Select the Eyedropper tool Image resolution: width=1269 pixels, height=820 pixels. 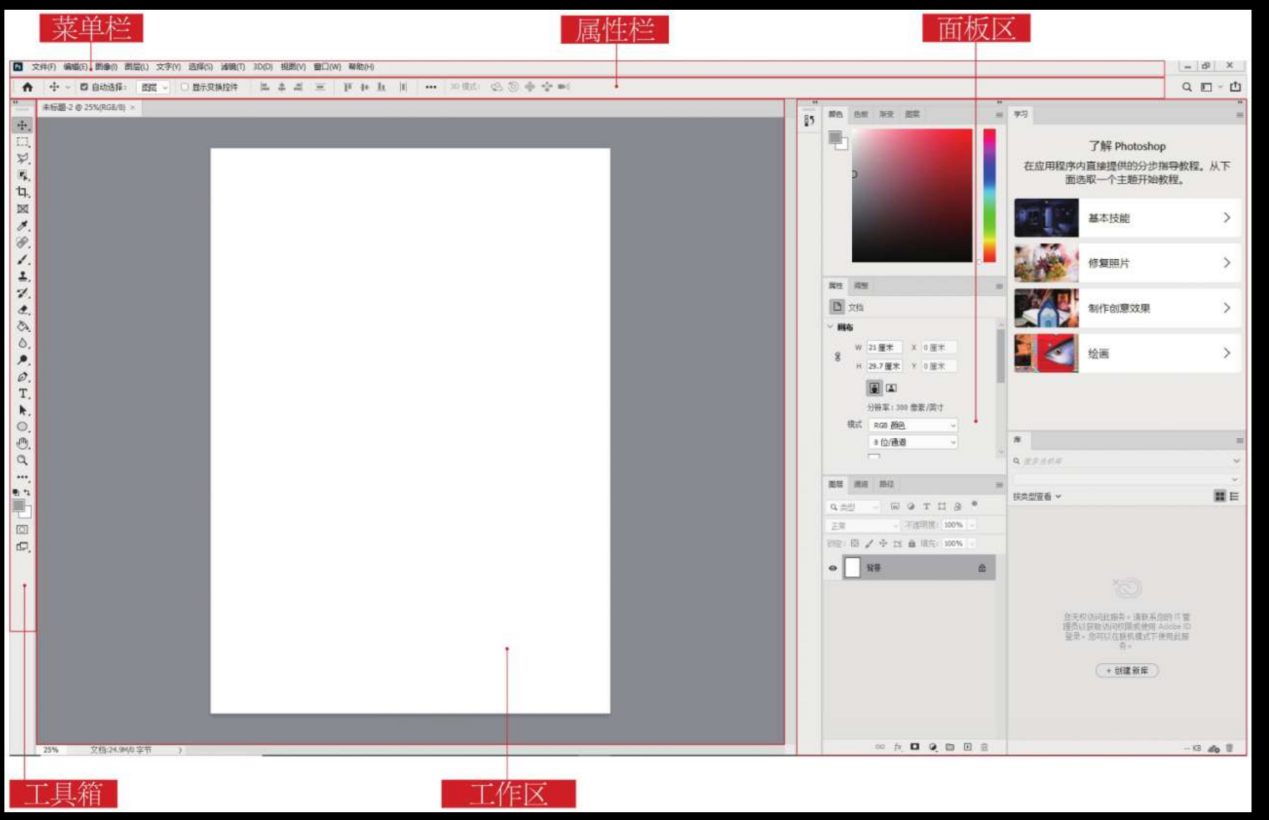[x=23, y=226]
